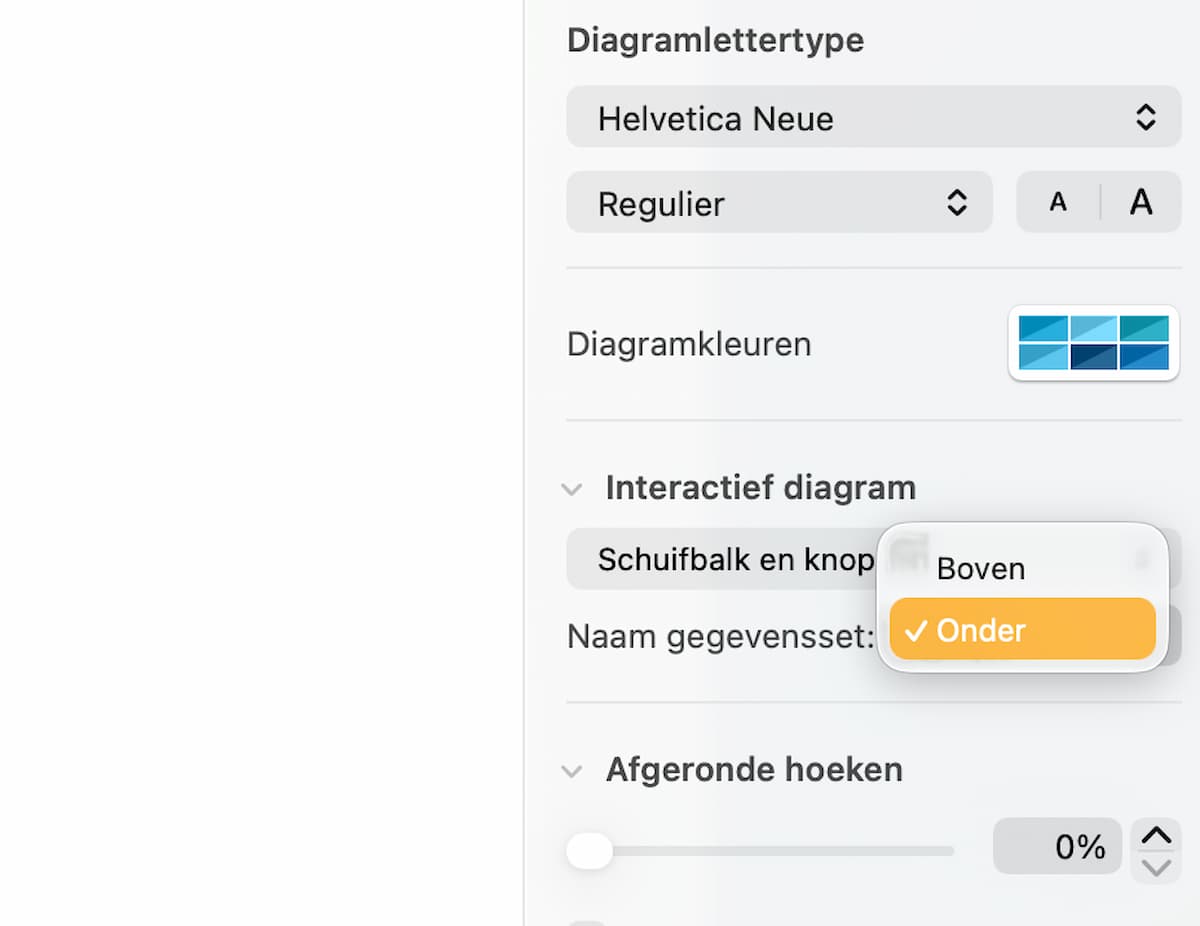Click the rounded corners slider thumb
Screen dimensions: 1200x926
pos(589,851)
